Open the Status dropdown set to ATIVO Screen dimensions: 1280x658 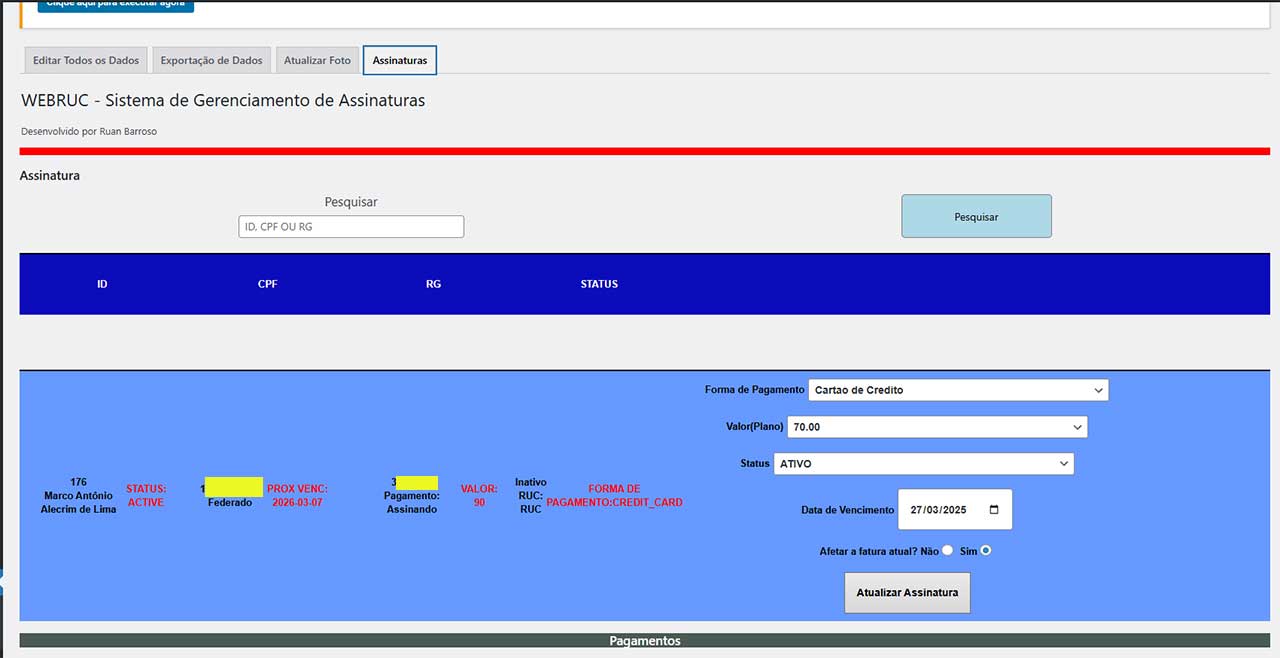click(923, 464)
